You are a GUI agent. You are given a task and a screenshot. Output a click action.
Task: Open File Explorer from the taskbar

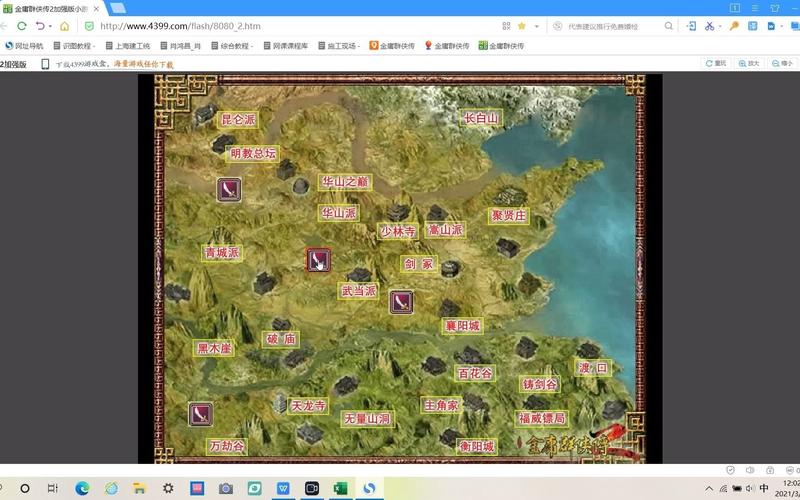tap(139, 488)
